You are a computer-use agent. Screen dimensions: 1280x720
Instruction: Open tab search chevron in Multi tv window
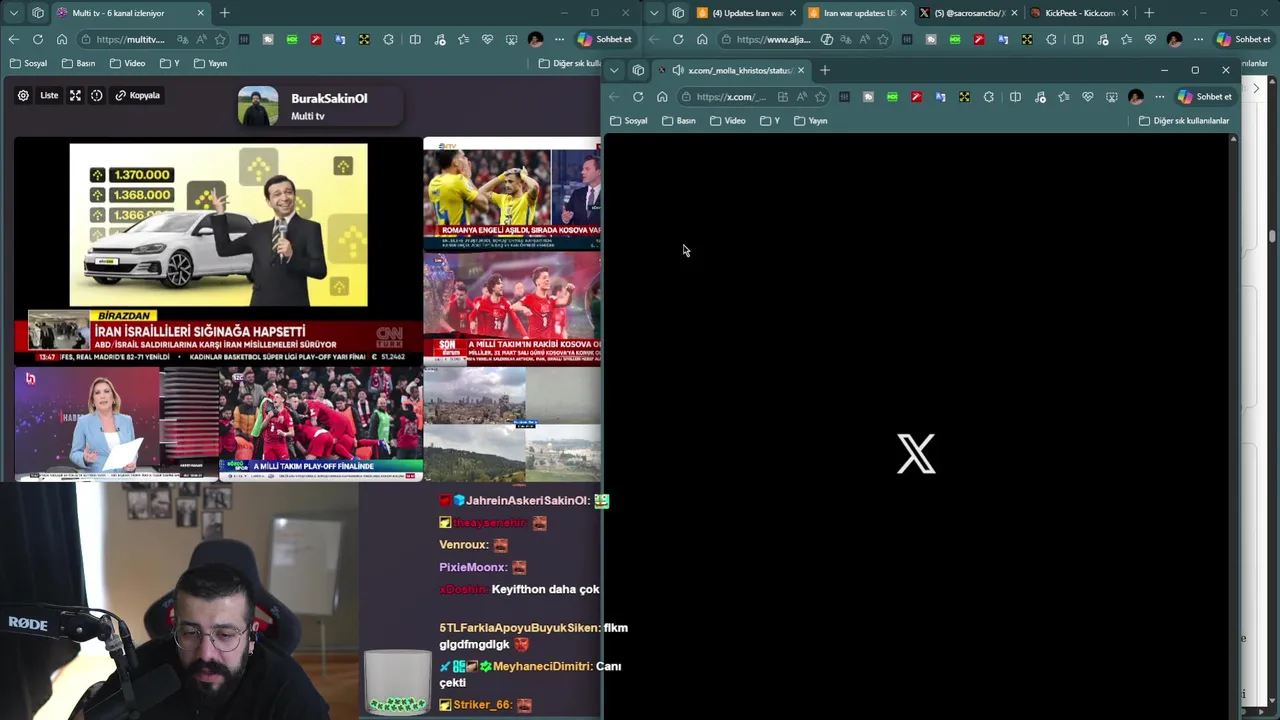point(14,13)
